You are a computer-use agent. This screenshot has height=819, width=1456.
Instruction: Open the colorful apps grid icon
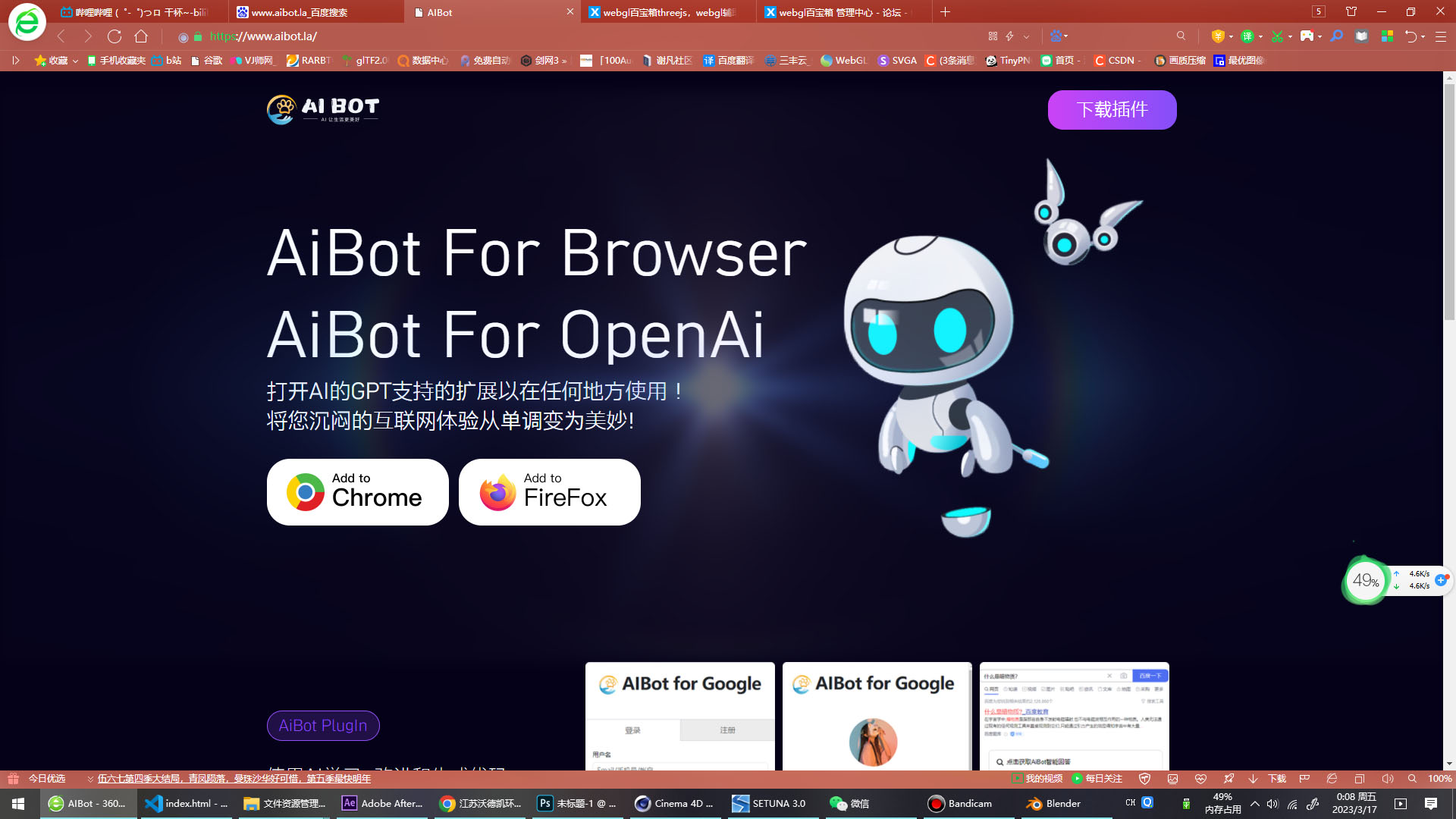coord(1387,36)
